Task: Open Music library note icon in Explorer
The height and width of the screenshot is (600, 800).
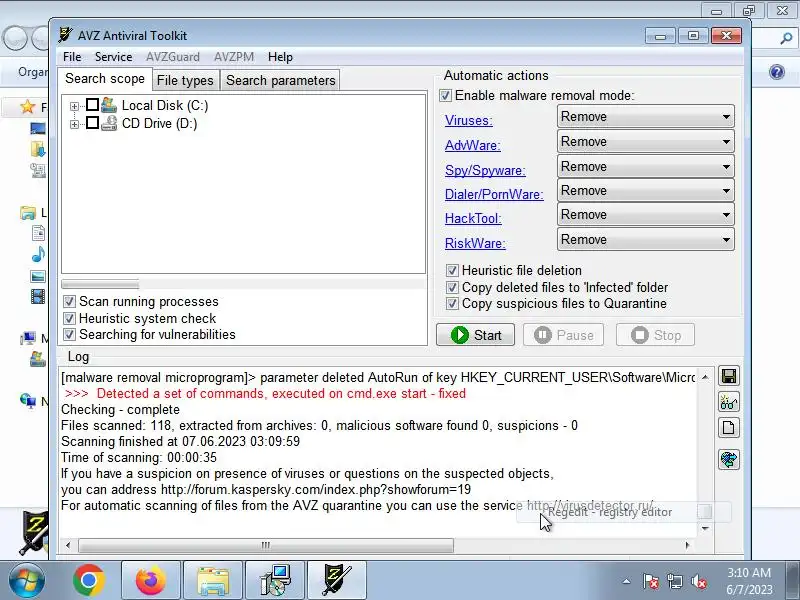Action: click(x=38, y=254)
